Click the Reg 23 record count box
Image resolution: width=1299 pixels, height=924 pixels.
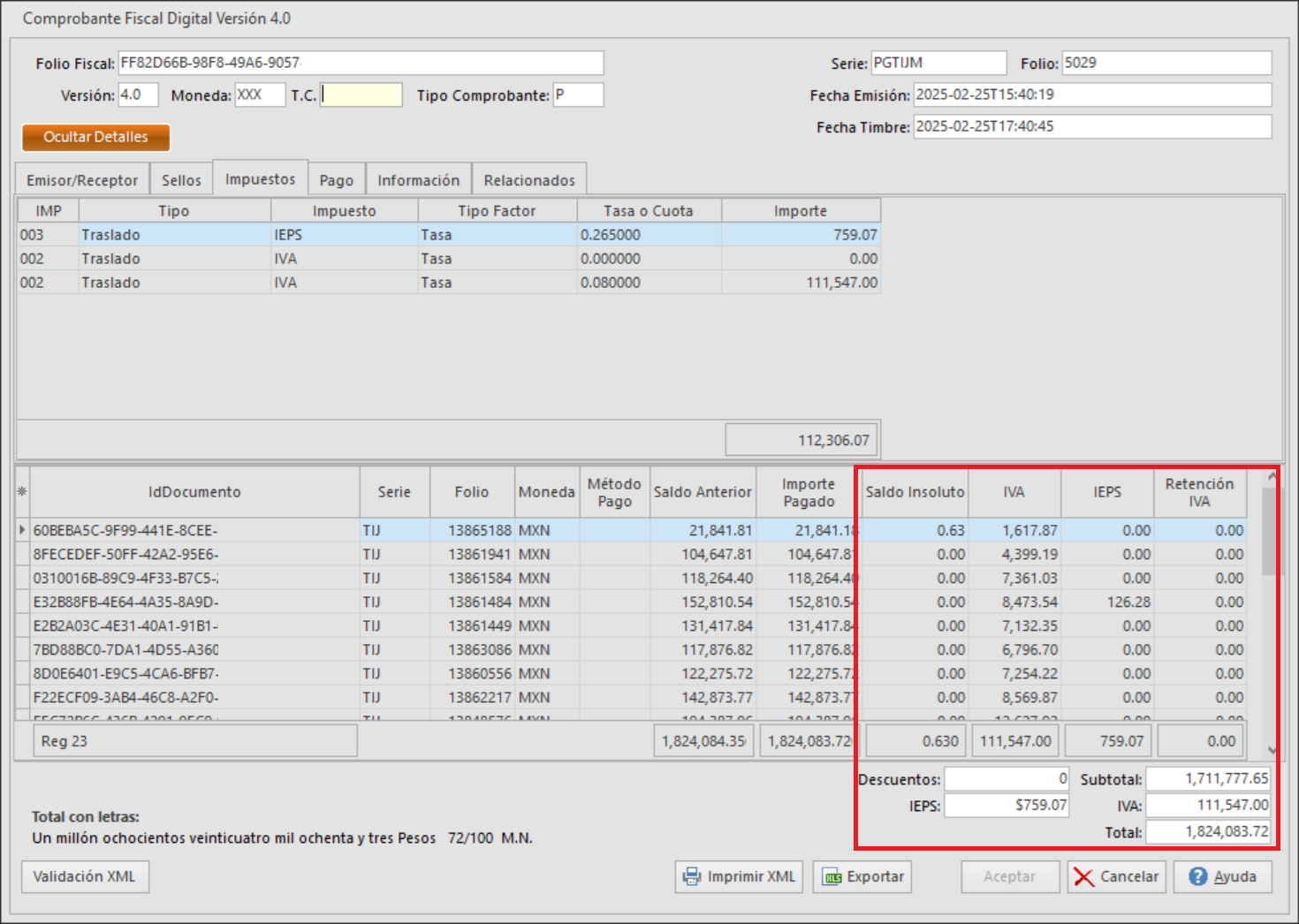[x=194, y=741]
